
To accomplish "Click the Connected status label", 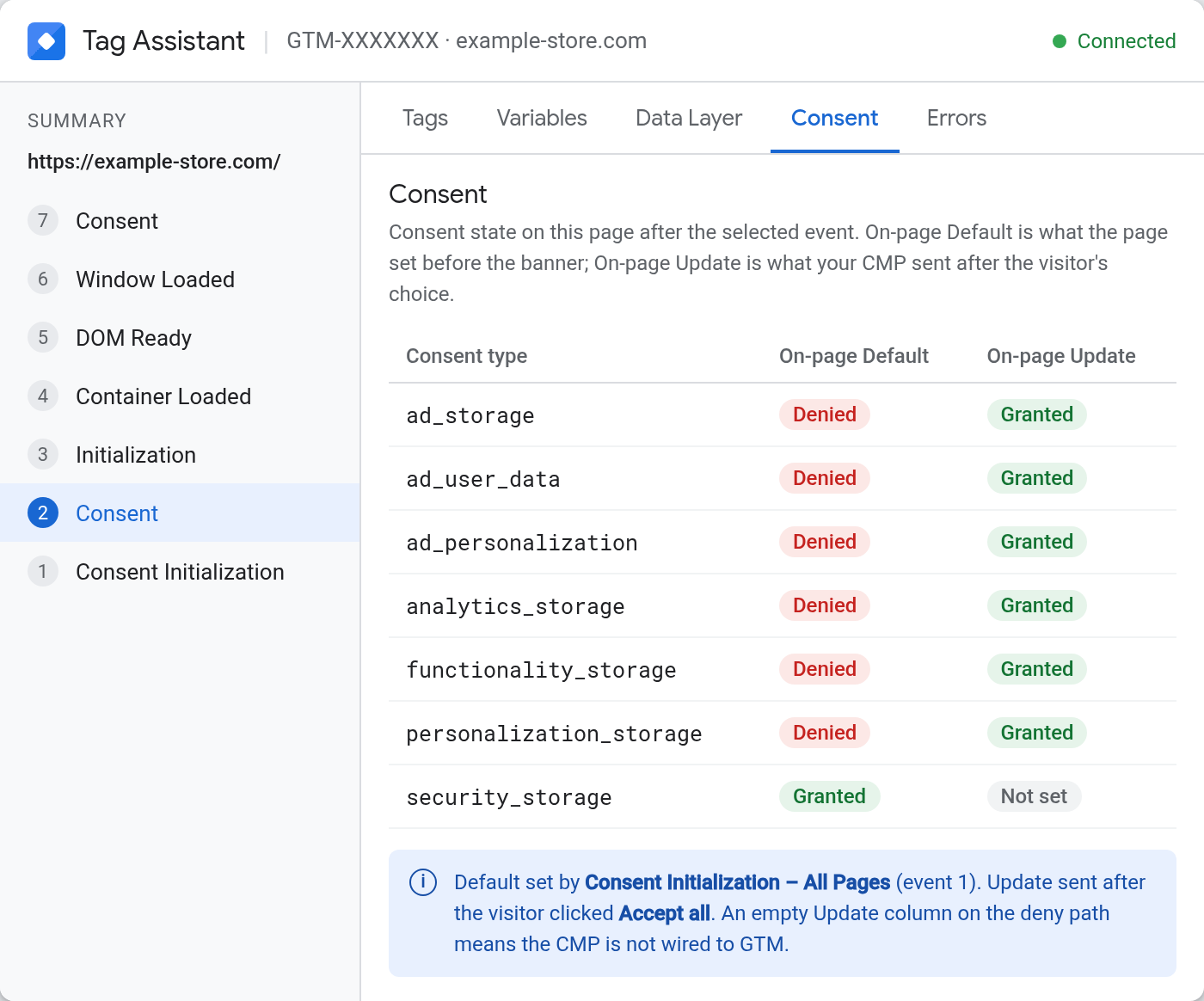I will (x=1126, y=41).
